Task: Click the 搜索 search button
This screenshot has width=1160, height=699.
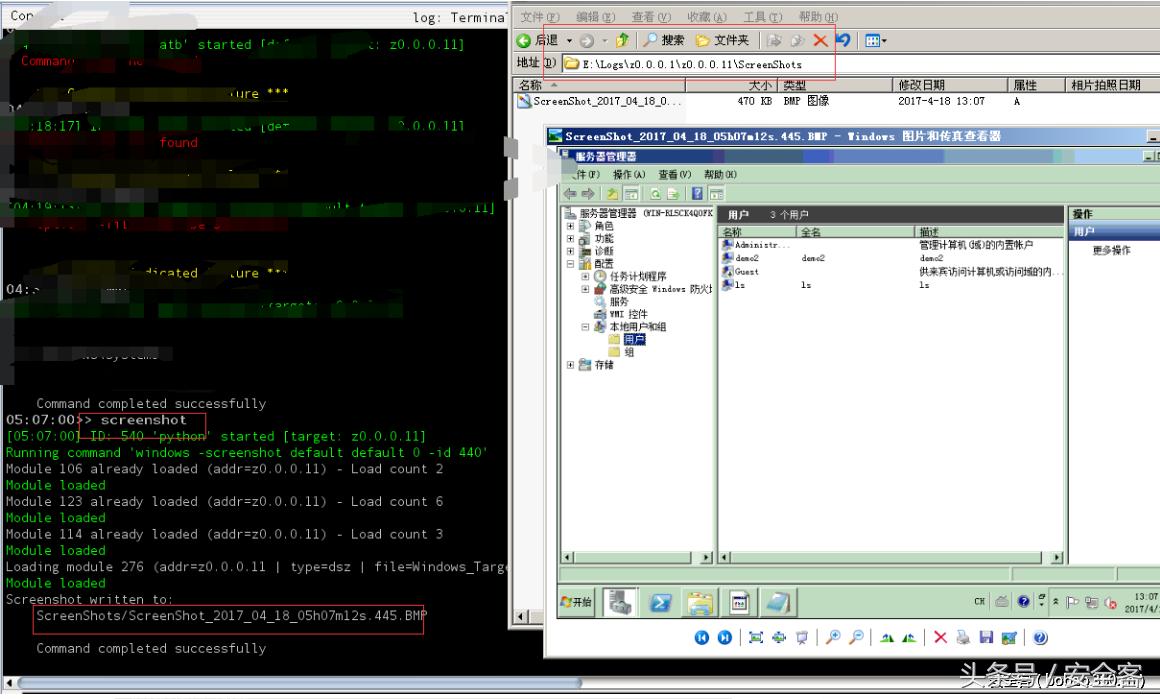Action: [x=664, y=40]
